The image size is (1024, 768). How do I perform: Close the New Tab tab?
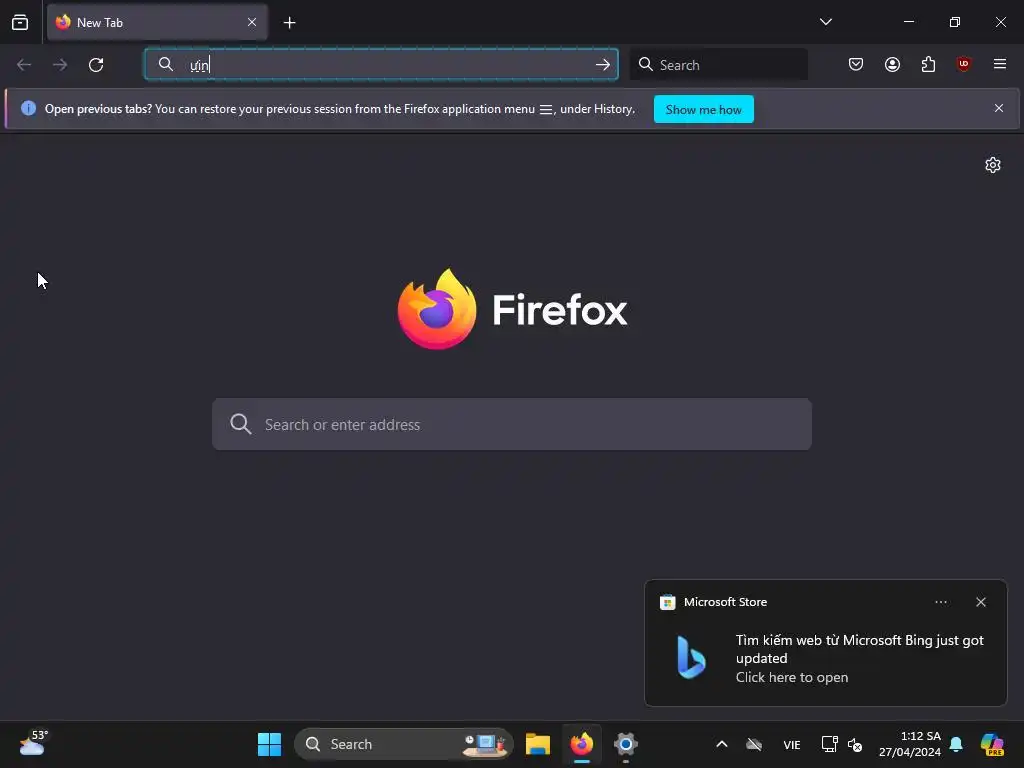pos(251,22)
